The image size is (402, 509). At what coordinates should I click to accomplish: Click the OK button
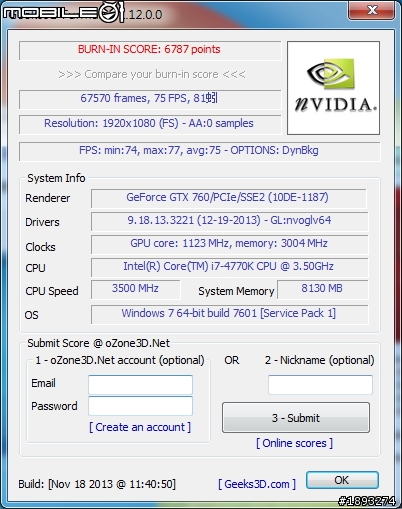point(342,480)
